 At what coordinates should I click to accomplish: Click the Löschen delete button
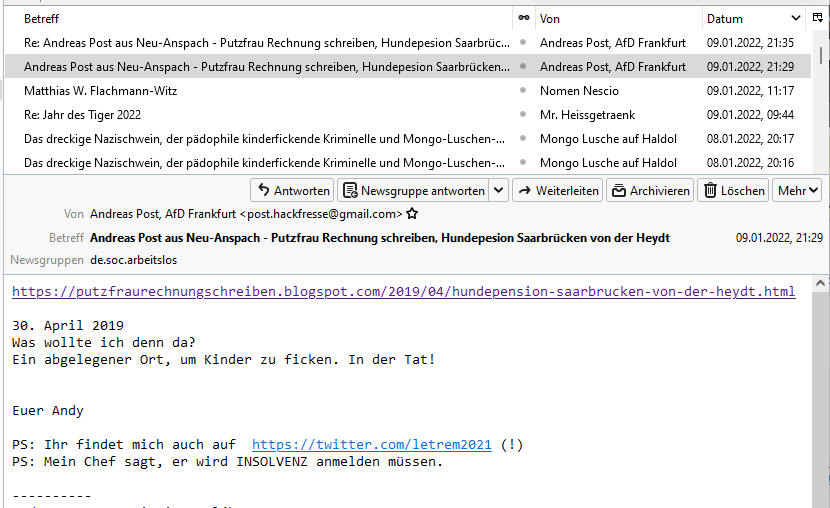pyautogui.click(x=734, y=190)
